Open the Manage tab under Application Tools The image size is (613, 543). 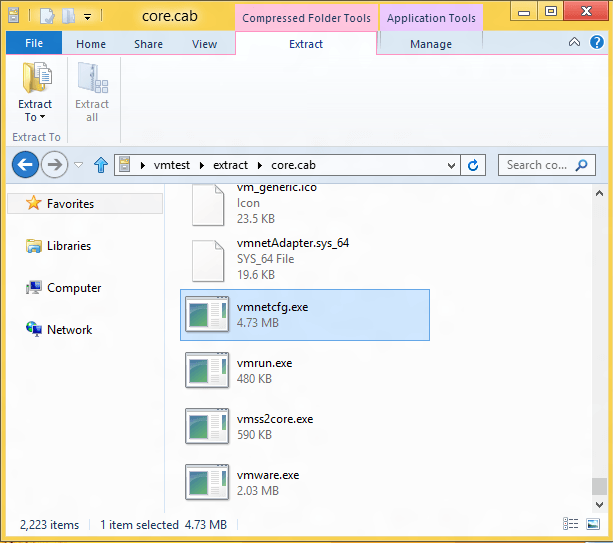pyautogui.click(x=433, y=44)
